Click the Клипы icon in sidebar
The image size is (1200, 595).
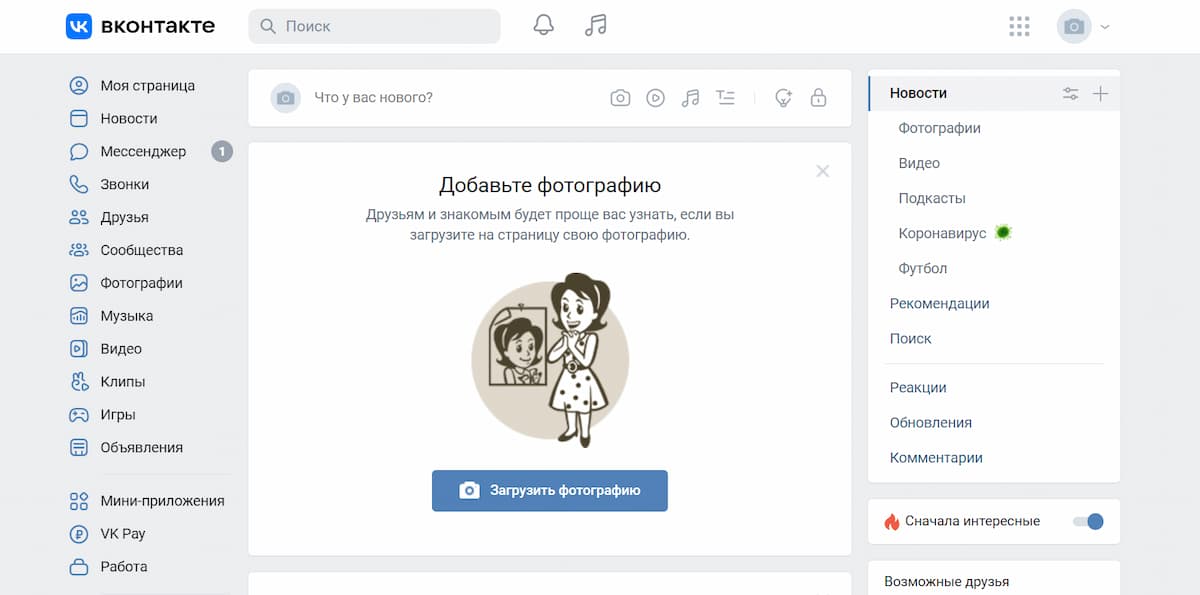pos(79,381)
